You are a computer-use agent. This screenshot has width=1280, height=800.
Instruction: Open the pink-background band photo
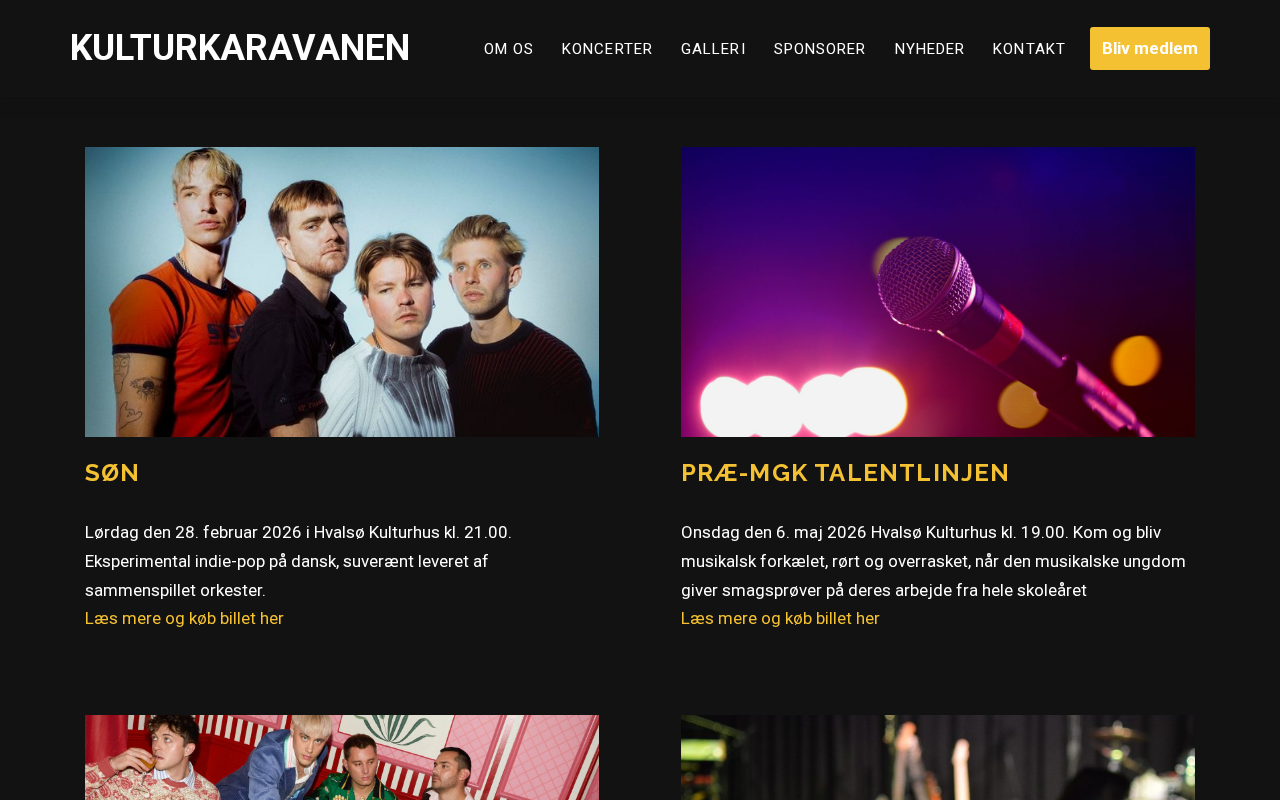[x=342, y=757]
